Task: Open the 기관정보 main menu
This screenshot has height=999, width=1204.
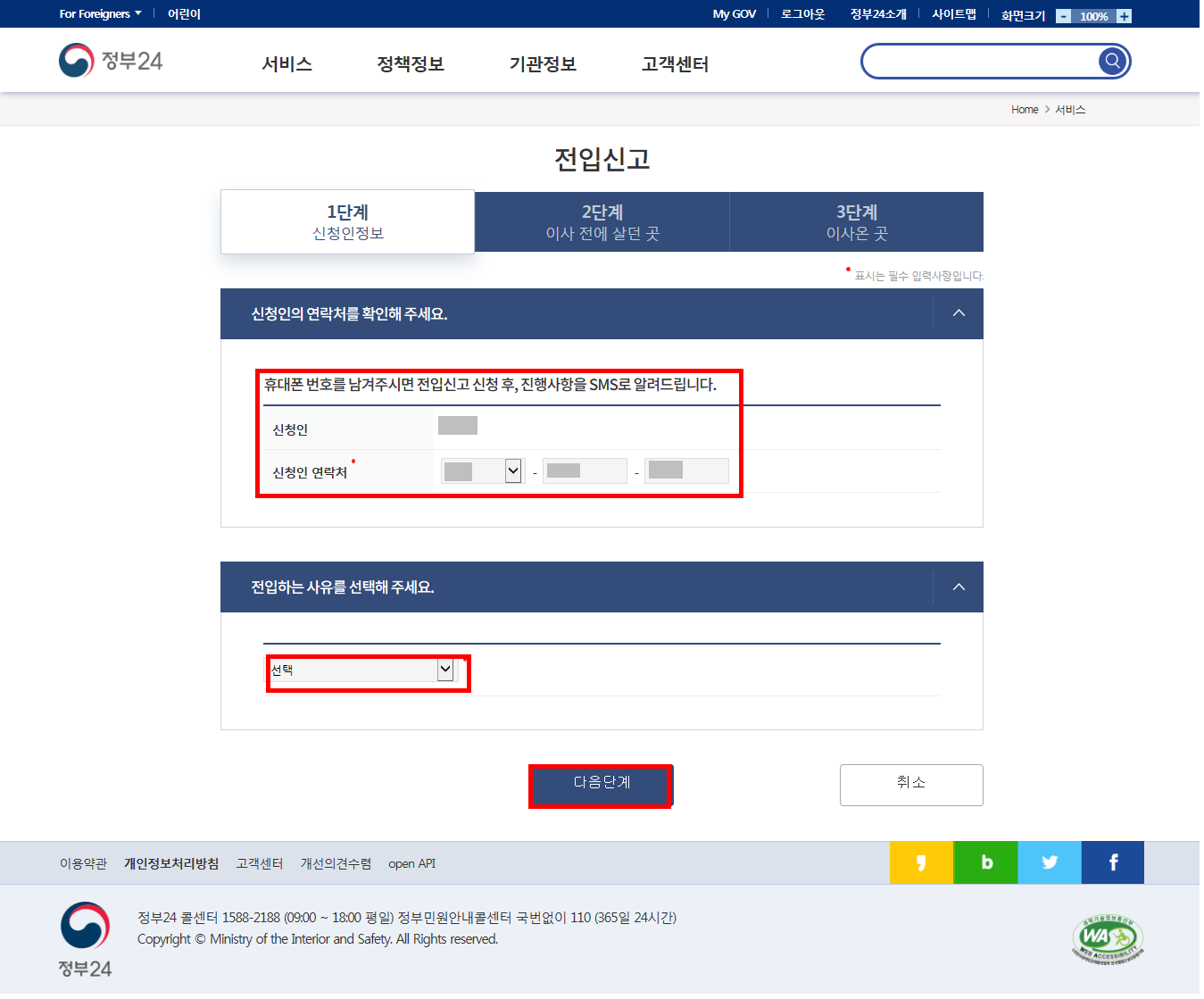Action: click(543, 64)
